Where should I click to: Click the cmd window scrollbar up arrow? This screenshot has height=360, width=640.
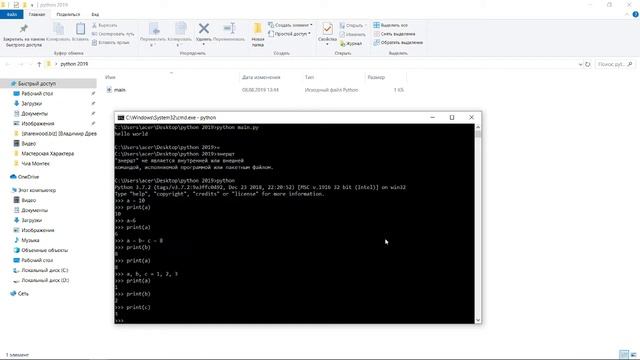pos(478,127)
